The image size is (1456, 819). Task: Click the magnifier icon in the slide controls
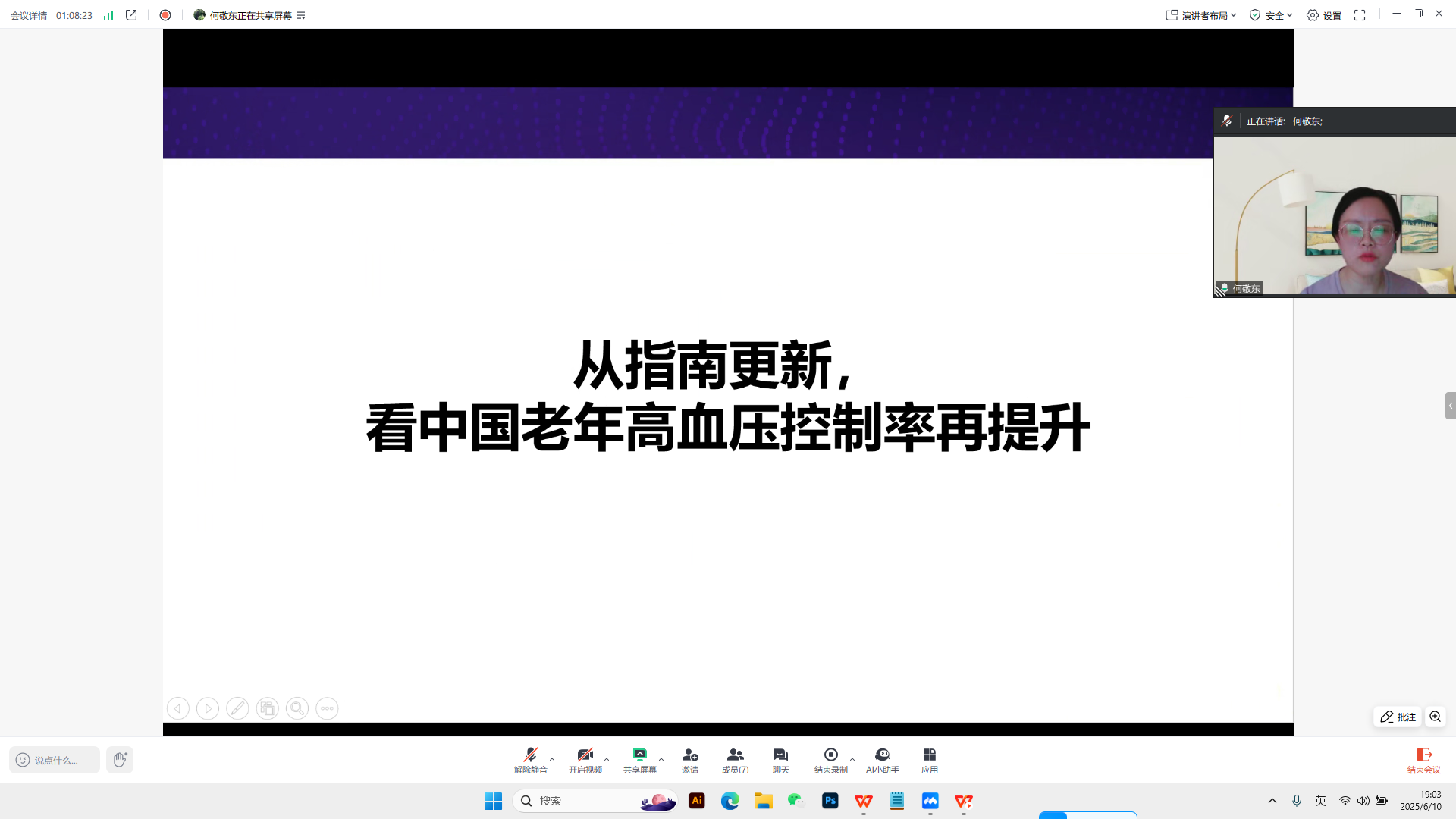pyautogui.click(x=297, y=708)
